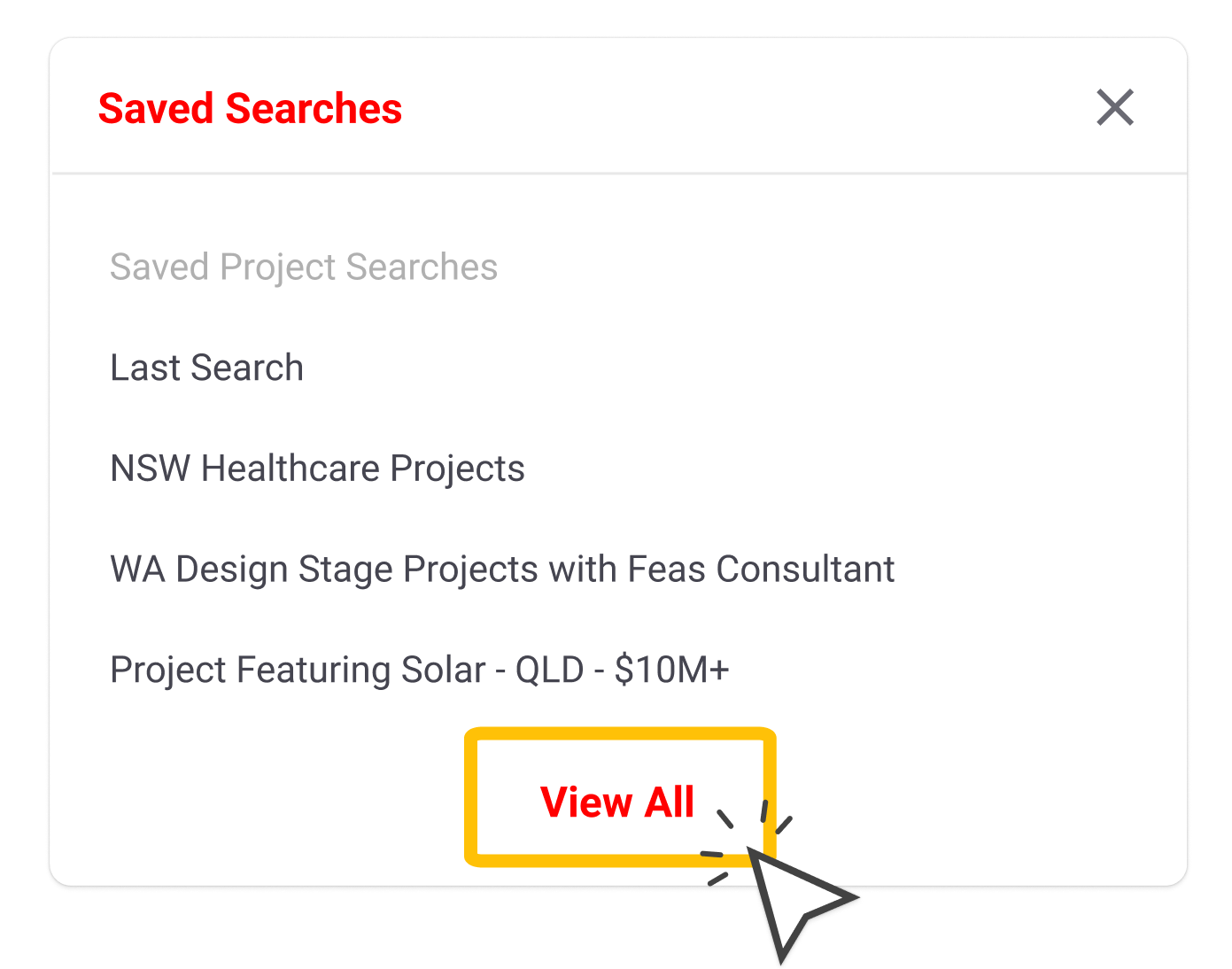This screenshot has width=1232, height=969.
Task: Pick the Last Search list item
Action: click(x=206, y=368)
